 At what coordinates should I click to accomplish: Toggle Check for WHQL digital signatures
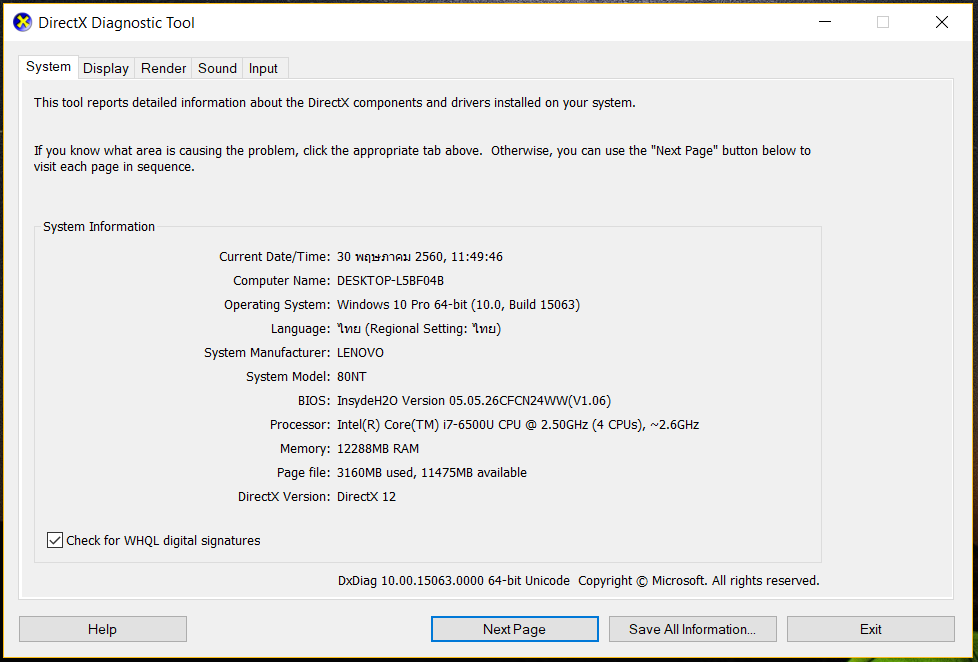(55, 540)
